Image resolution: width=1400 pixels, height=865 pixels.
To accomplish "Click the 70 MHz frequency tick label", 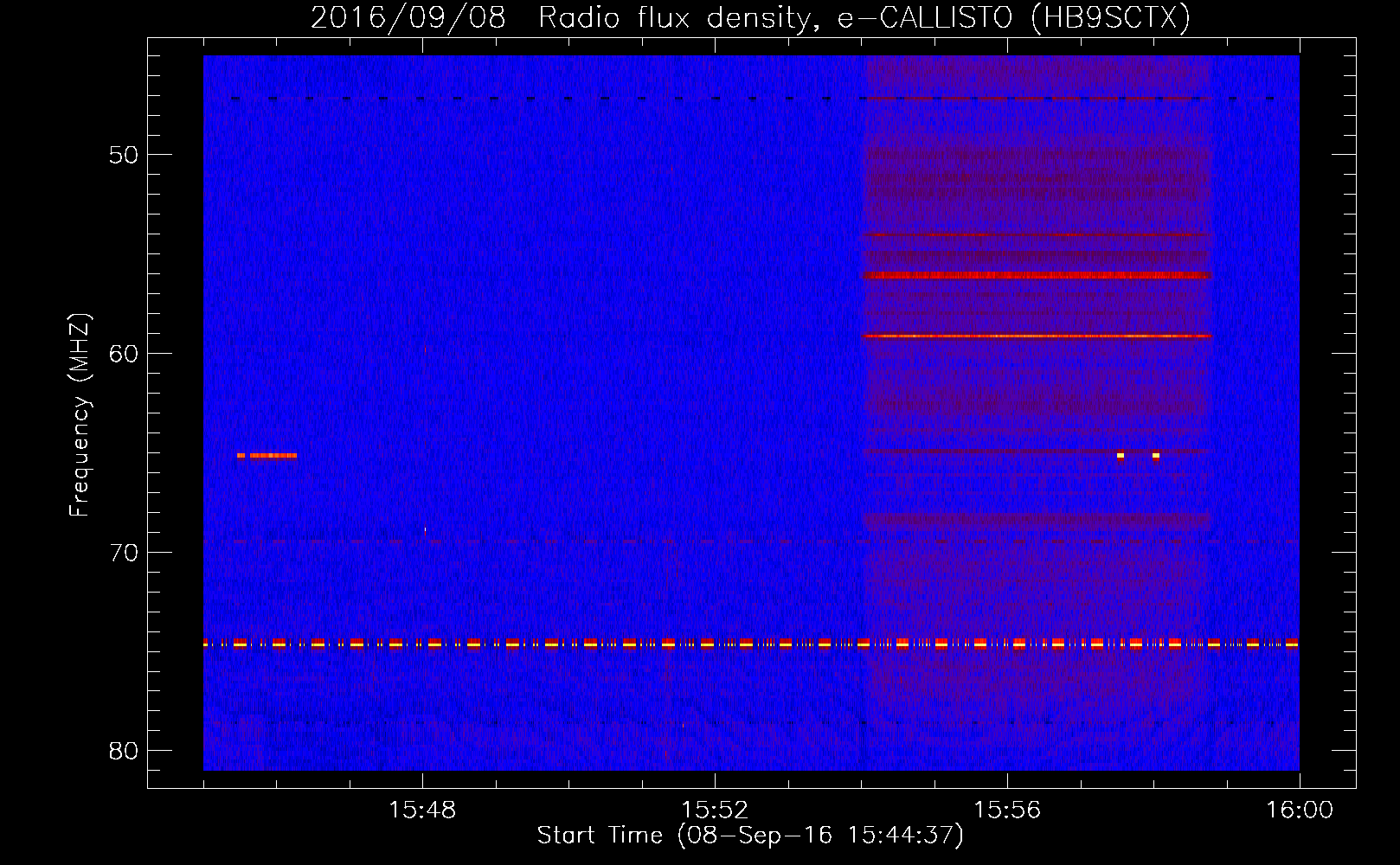I will (x=124, y=552).
